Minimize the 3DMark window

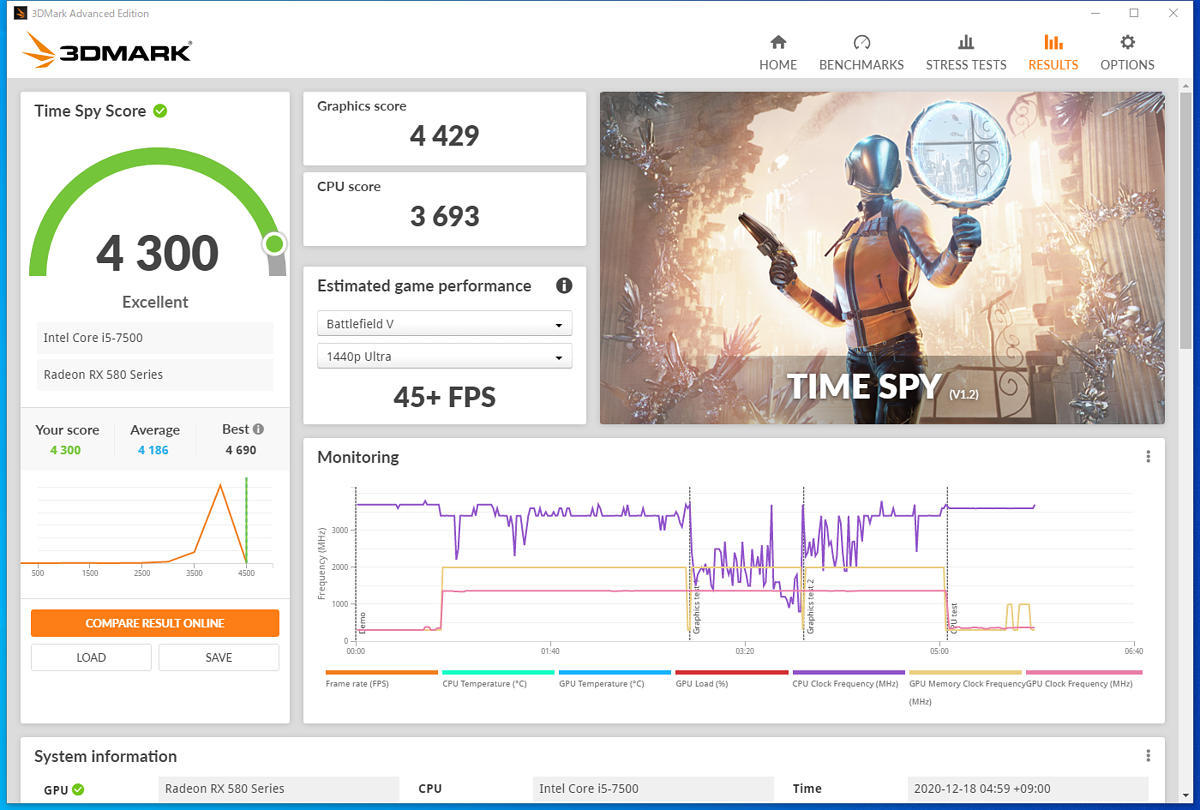[1094, 13]
